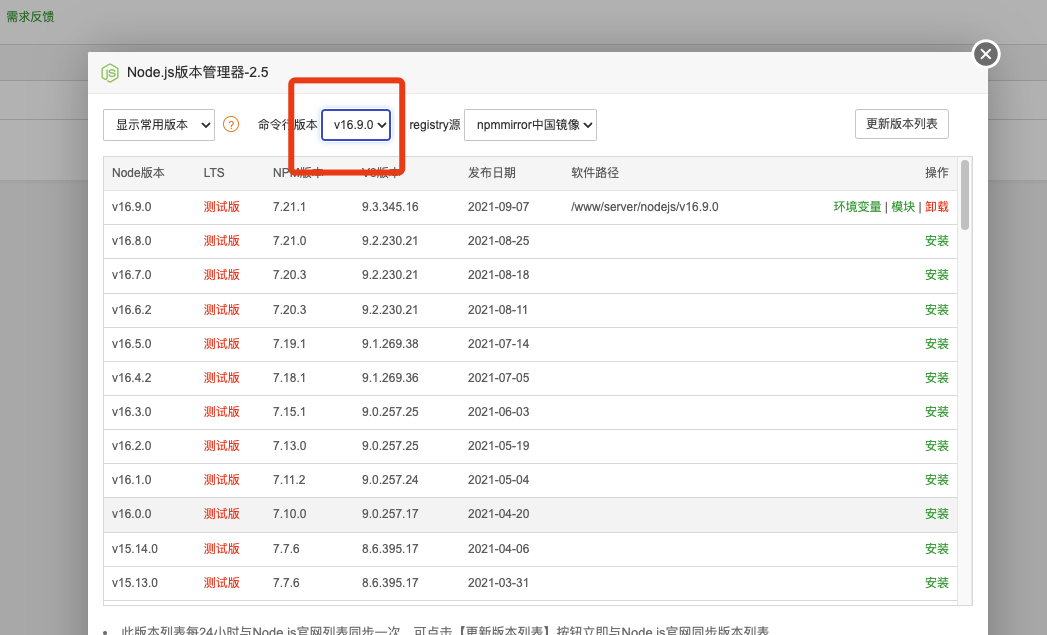Install Node v16.1.0
Screen dimensions: 1047x635
click(x=937, y=480)
